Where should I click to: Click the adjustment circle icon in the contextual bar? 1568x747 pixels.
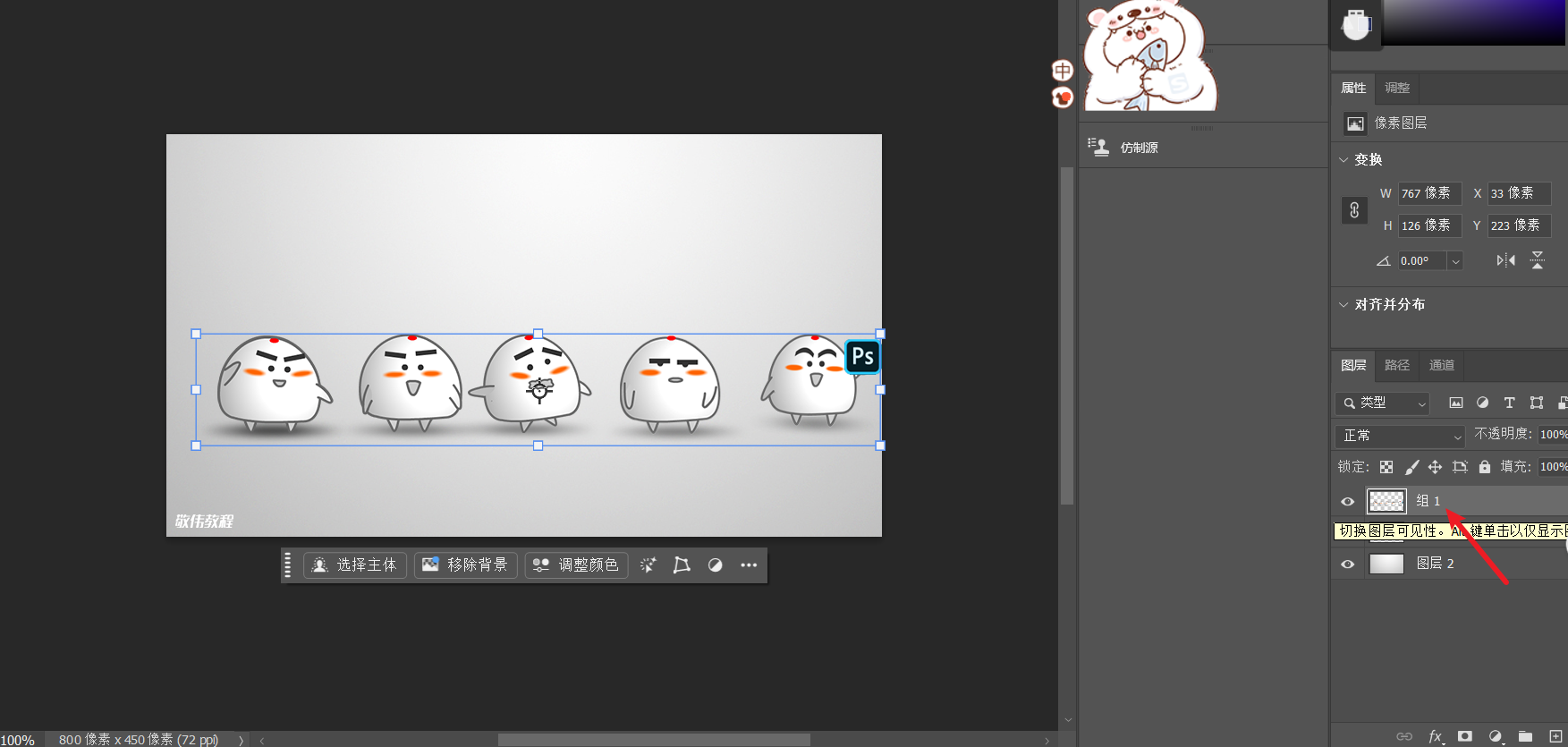coord(715,564)
